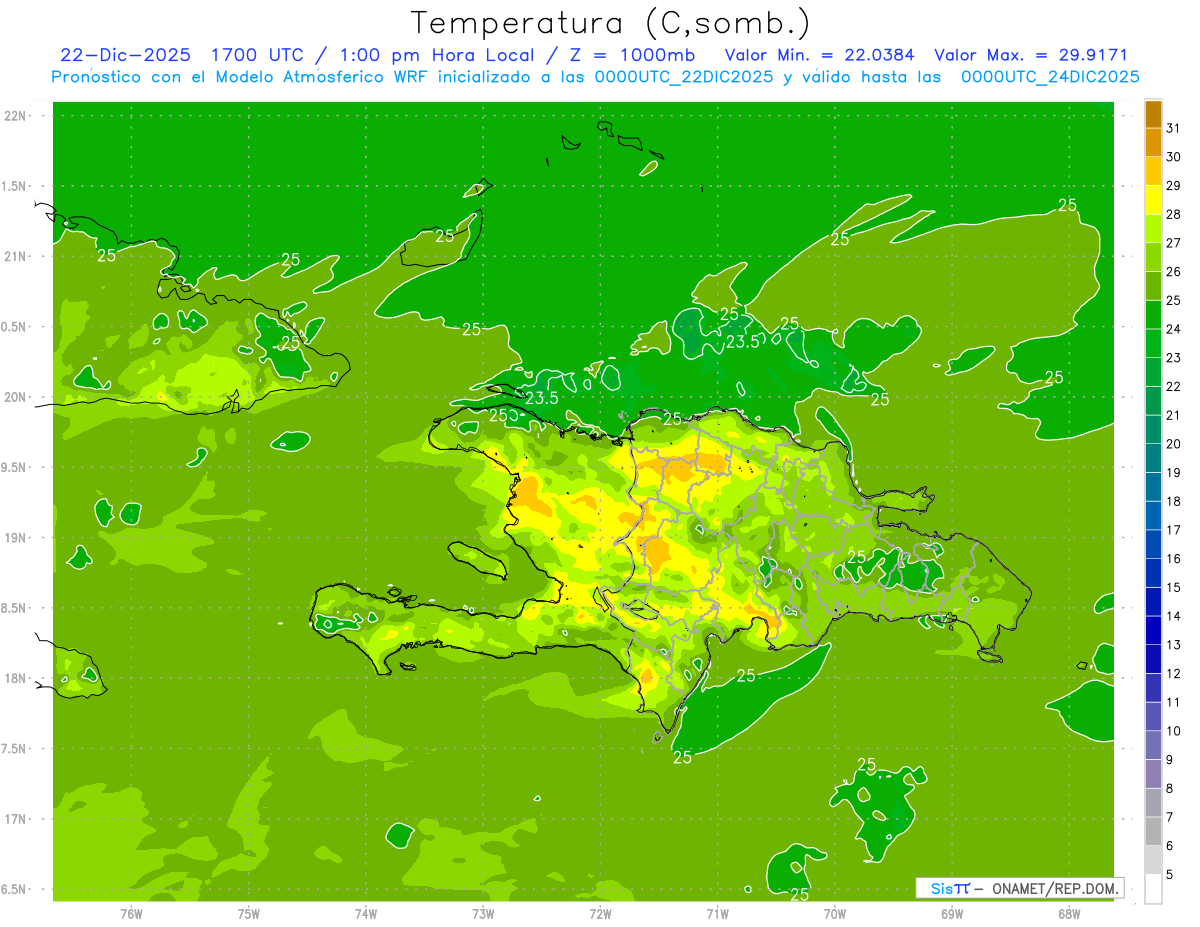Click the 17N latitude axis label
This screenshot has width=1200, height=927.
coord(16,819)
